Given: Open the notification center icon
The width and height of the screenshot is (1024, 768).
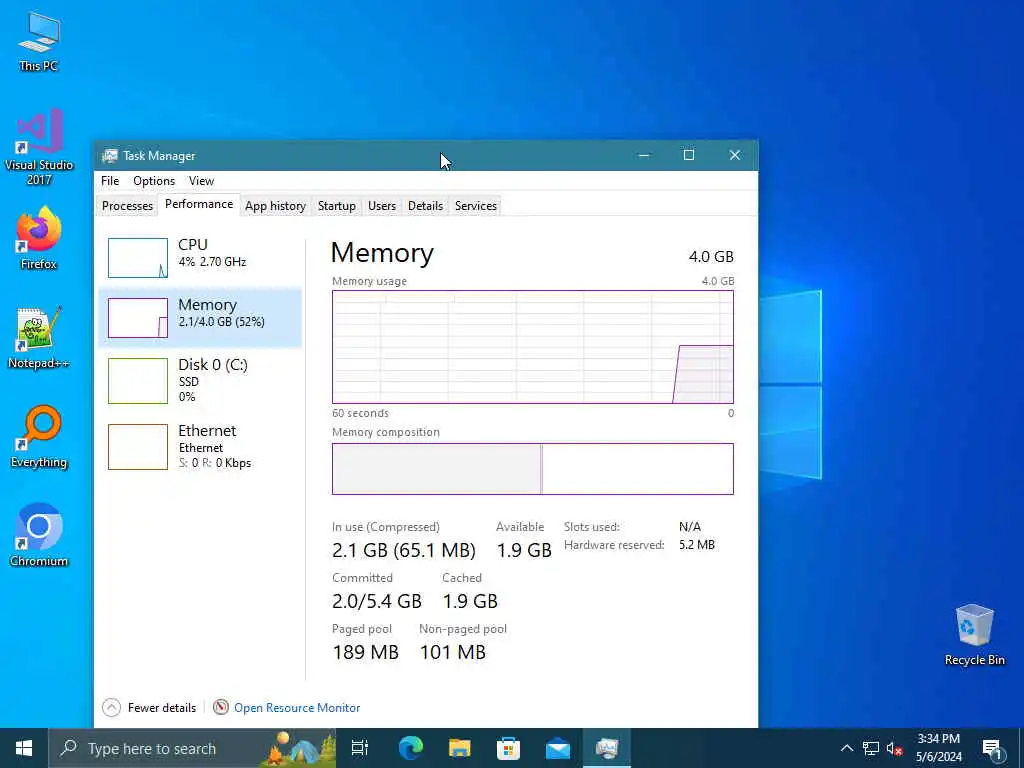Looking at the screenshot, I should tap(992, 748).
